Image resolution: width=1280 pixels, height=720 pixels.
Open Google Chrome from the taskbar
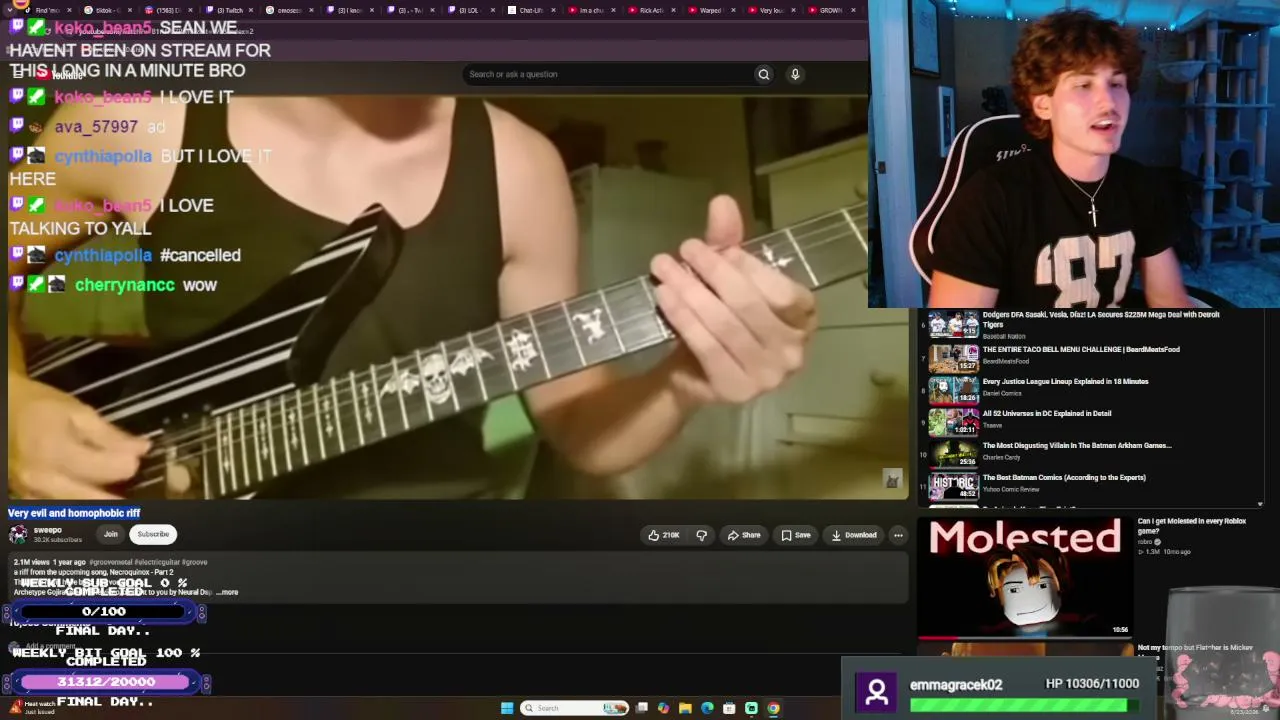(773, 708)
